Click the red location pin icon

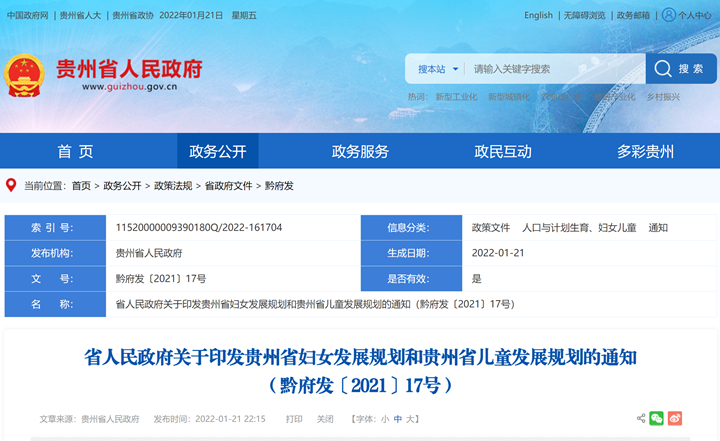click(11, 185)
